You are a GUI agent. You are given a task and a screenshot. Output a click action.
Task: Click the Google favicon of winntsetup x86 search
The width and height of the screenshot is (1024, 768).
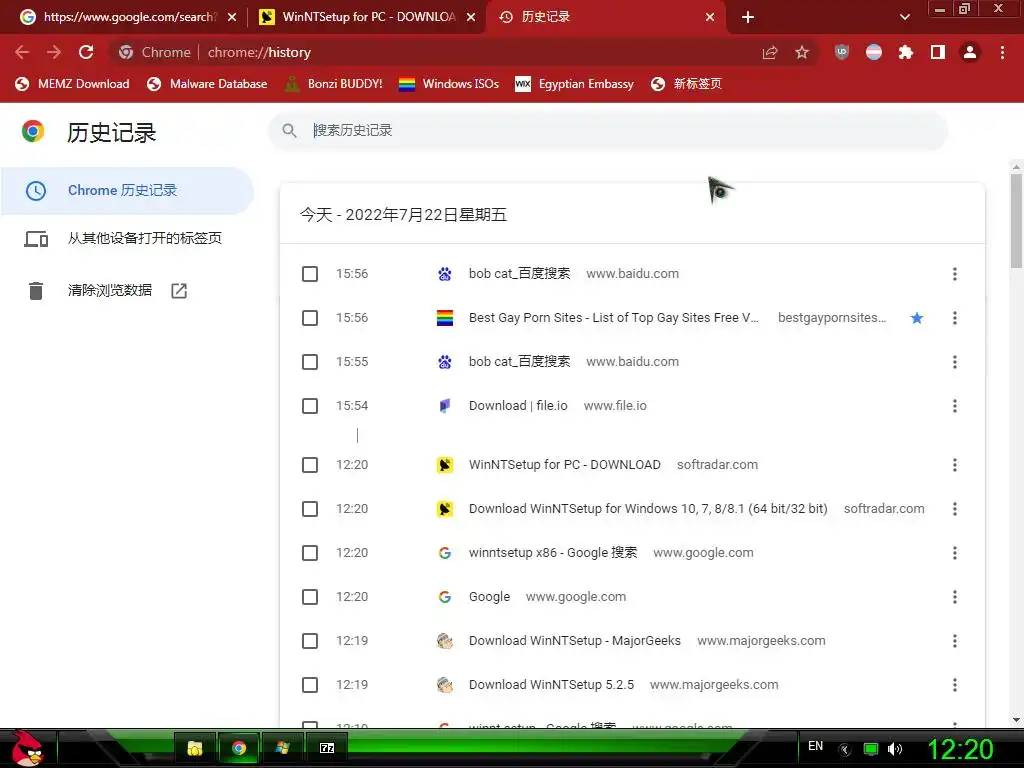tap(445, 553)
